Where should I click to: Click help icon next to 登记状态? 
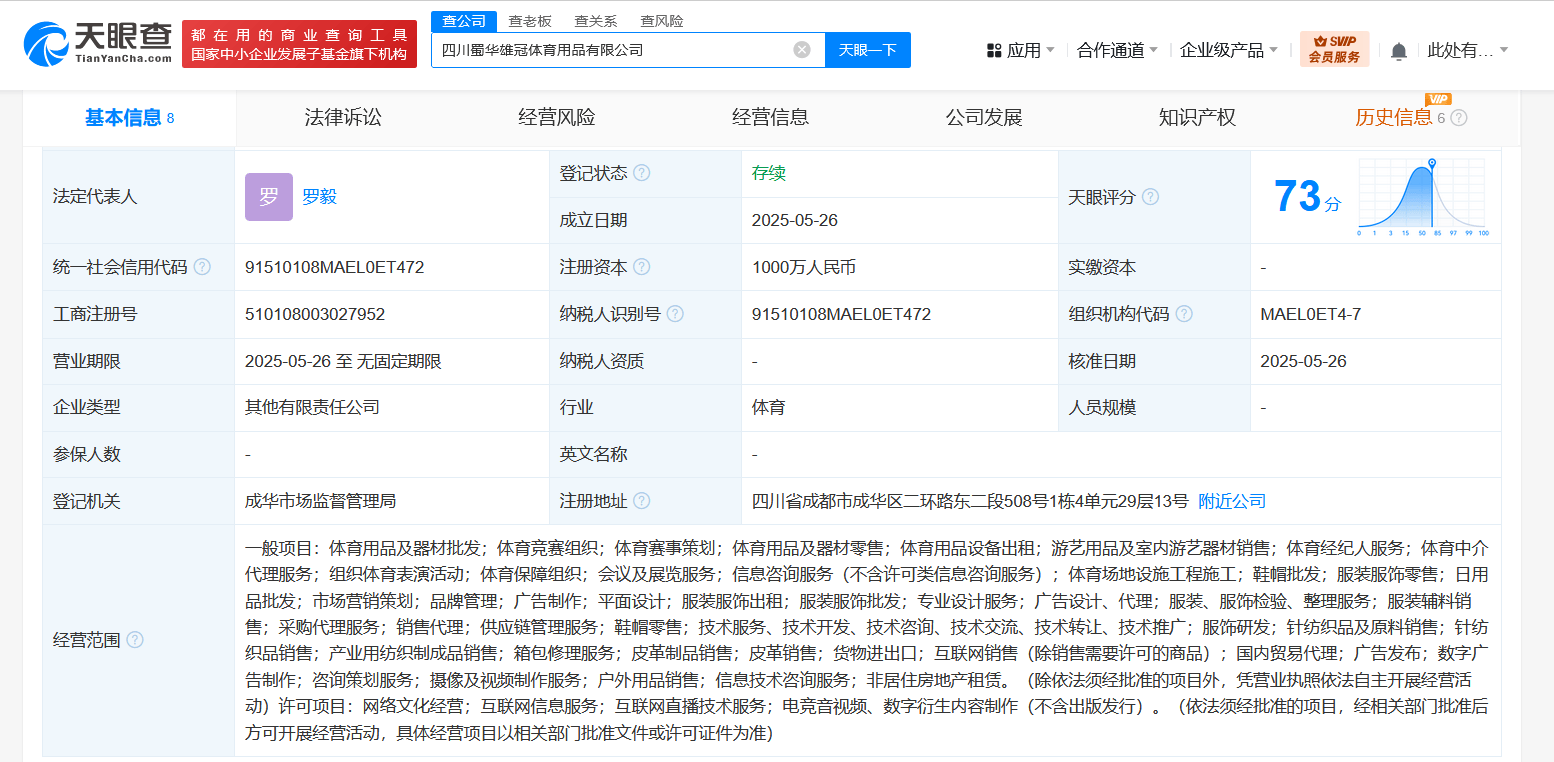(642, 173)
